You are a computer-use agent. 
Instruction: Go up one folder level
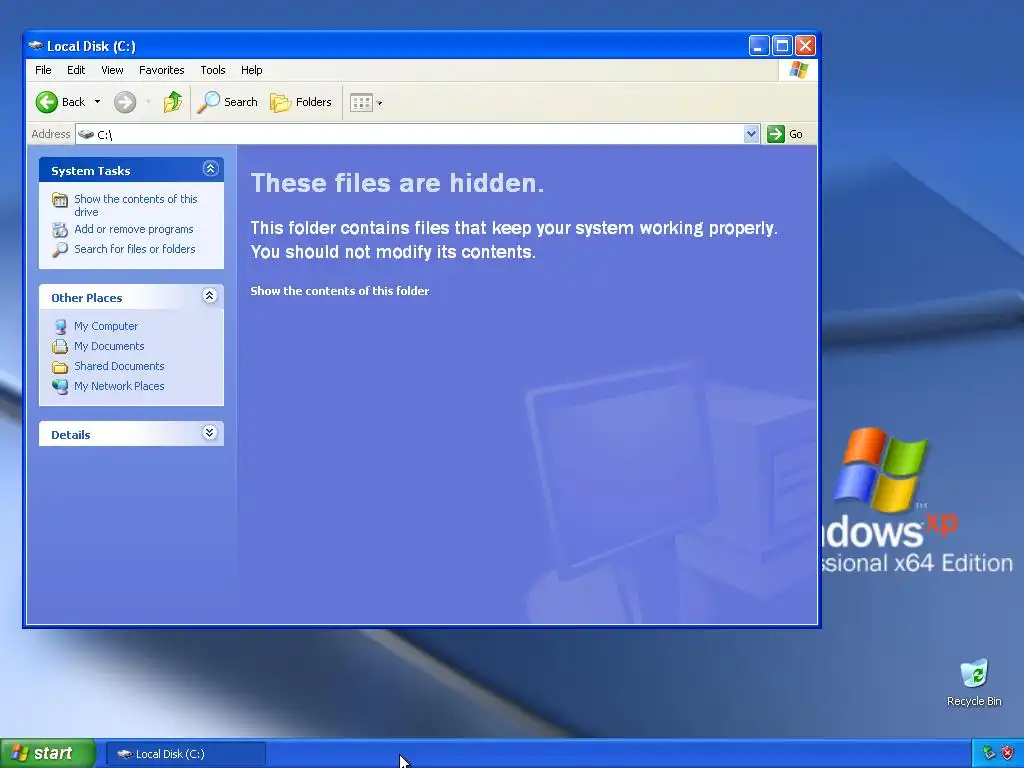click(x=173, y=102)
